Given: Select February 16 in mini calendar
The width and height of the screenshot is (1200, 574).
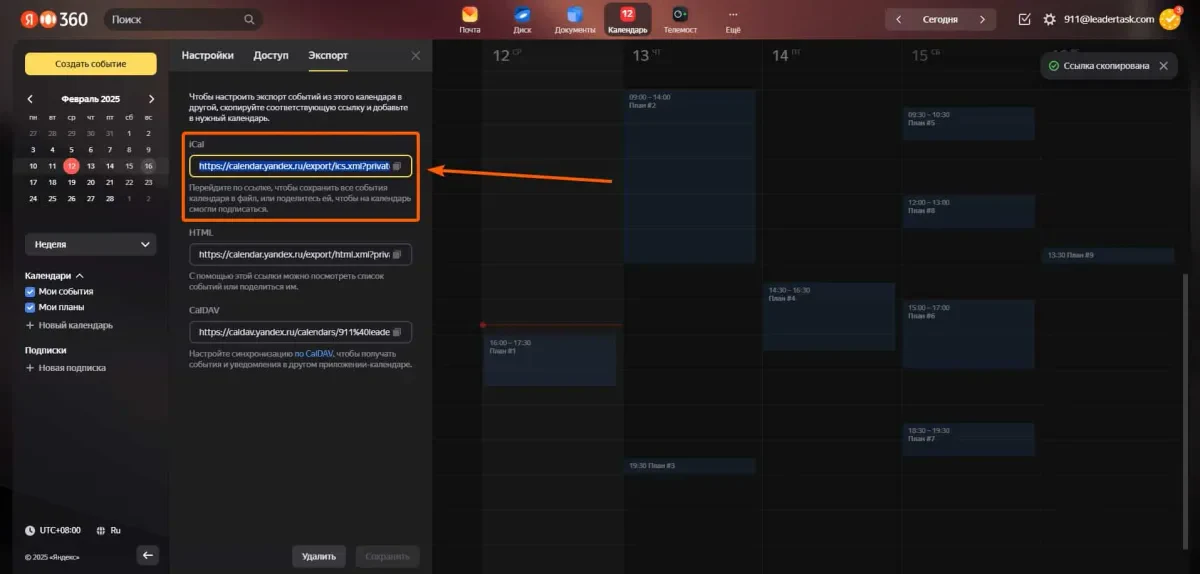Looking at the screenshot, I should coord(148,166).
